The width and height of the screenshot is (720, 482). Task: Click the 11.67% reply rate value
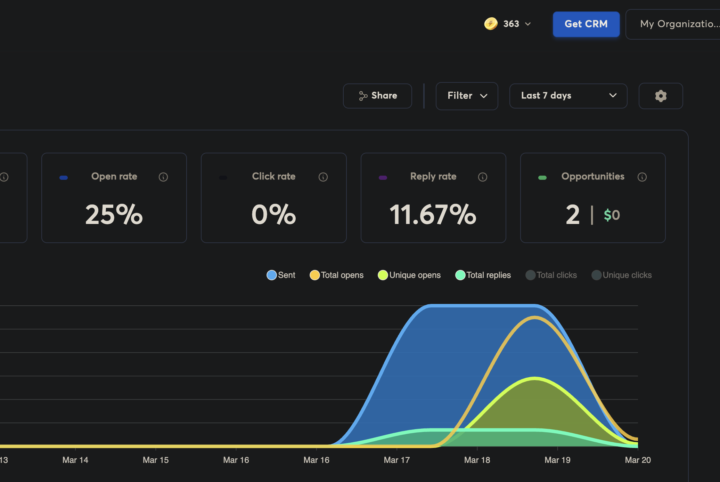click(x=432, y=215)
